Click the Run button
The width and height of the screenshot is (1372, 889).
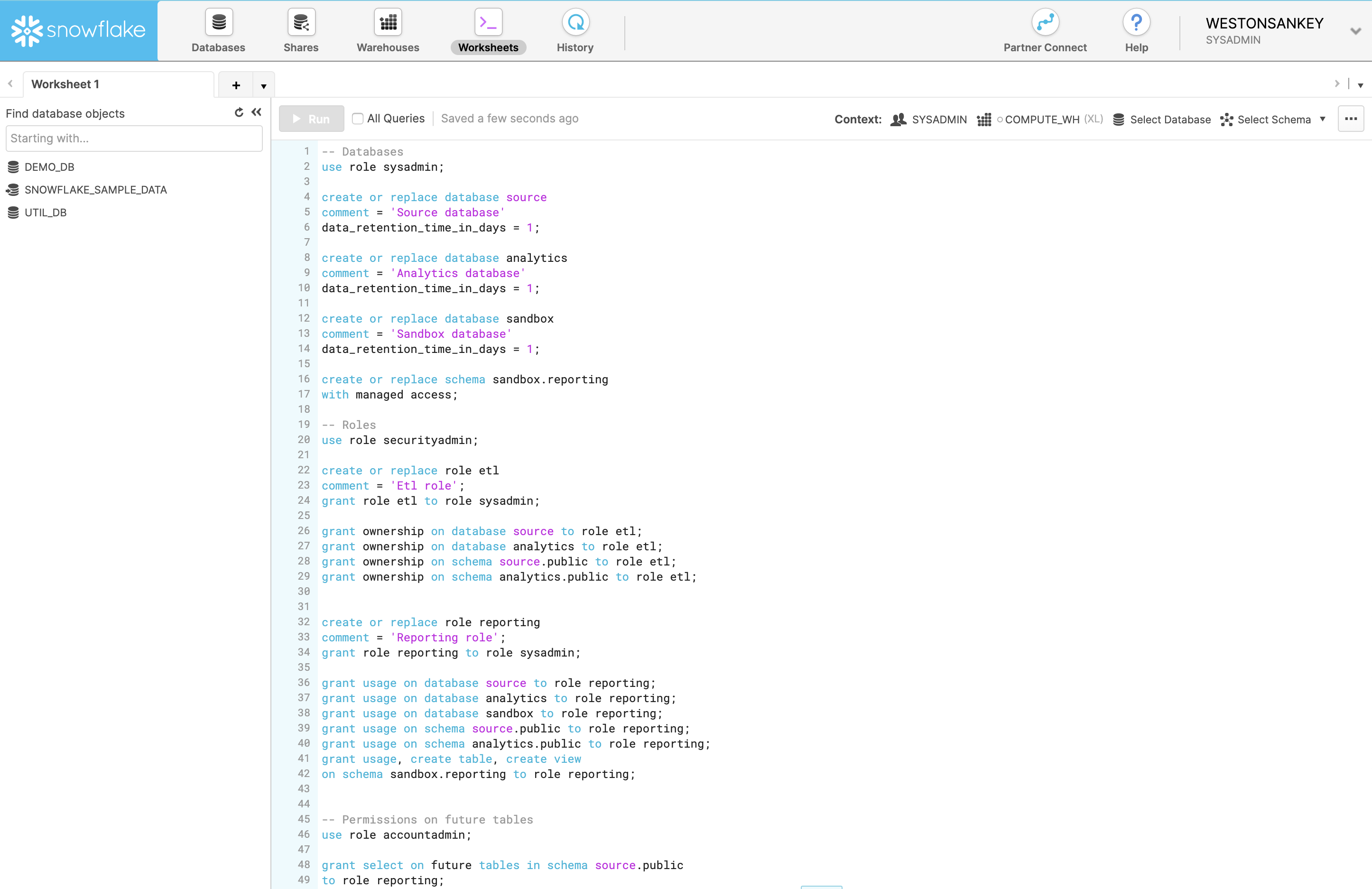point(312,119)
